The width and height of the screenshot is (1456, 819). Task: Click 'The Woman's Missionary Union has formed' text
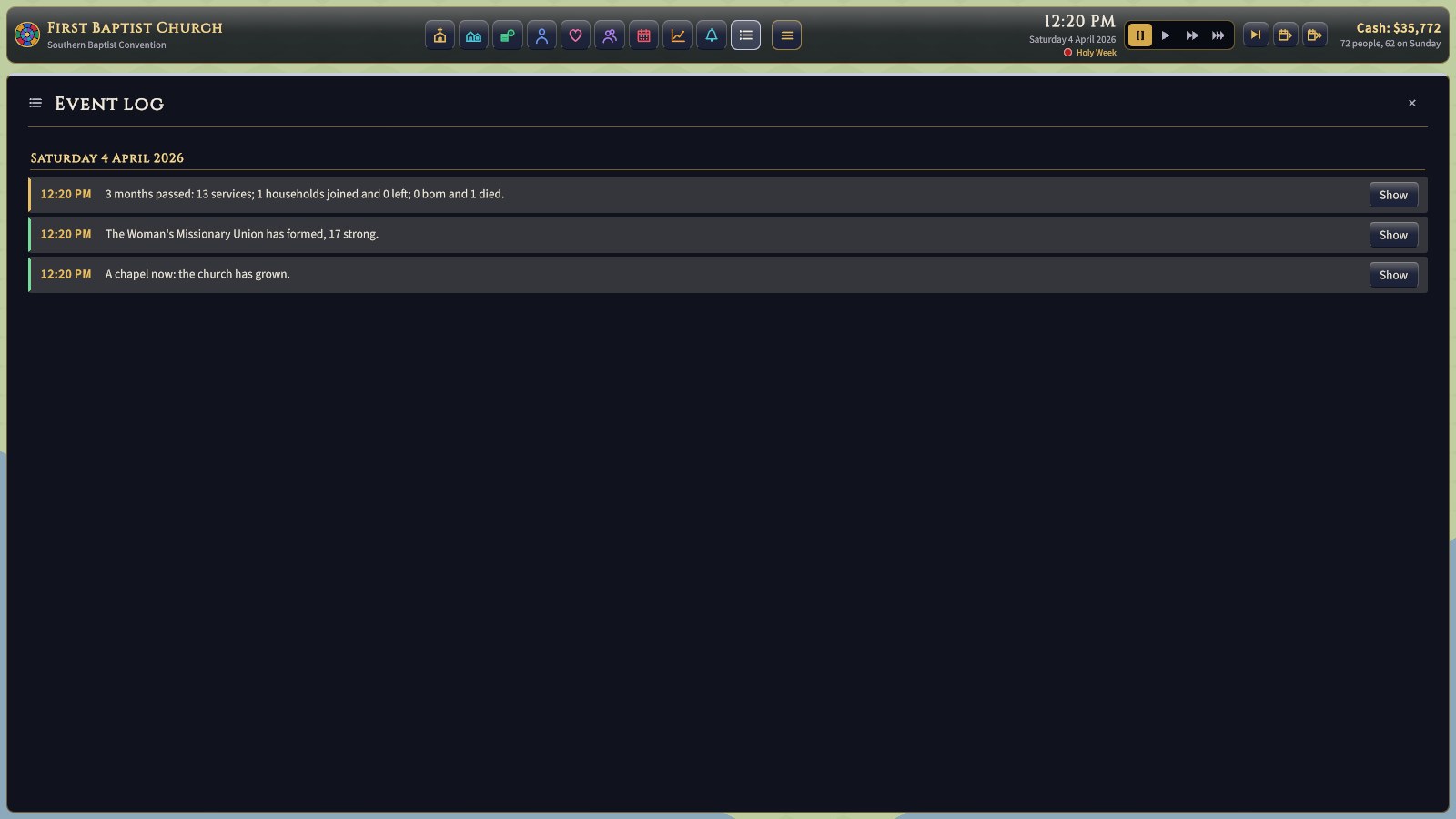[x=242, y=234]
